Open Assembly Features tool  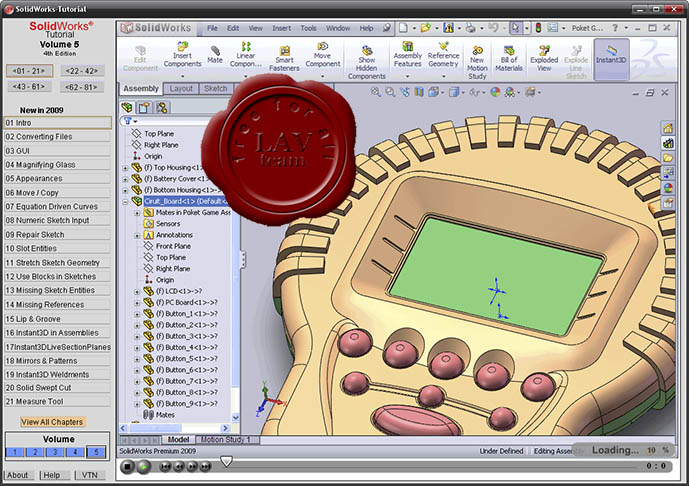(x=407, y=55)
